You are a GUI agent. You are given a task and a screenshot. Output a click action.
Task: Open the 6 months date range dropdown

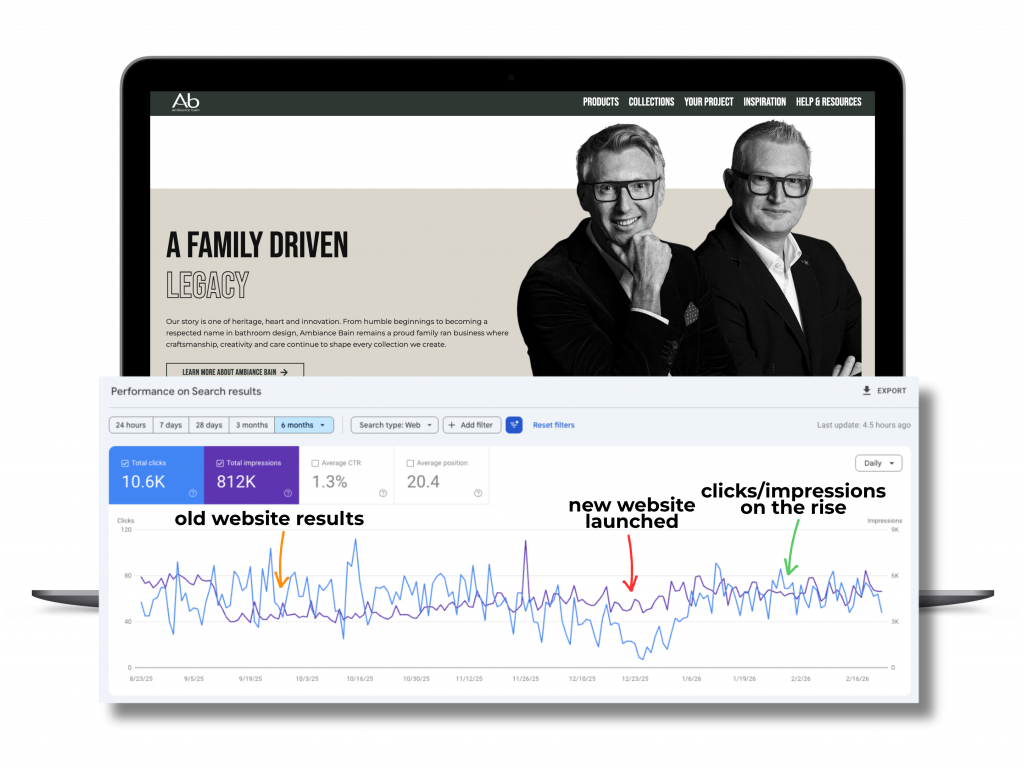304,425
